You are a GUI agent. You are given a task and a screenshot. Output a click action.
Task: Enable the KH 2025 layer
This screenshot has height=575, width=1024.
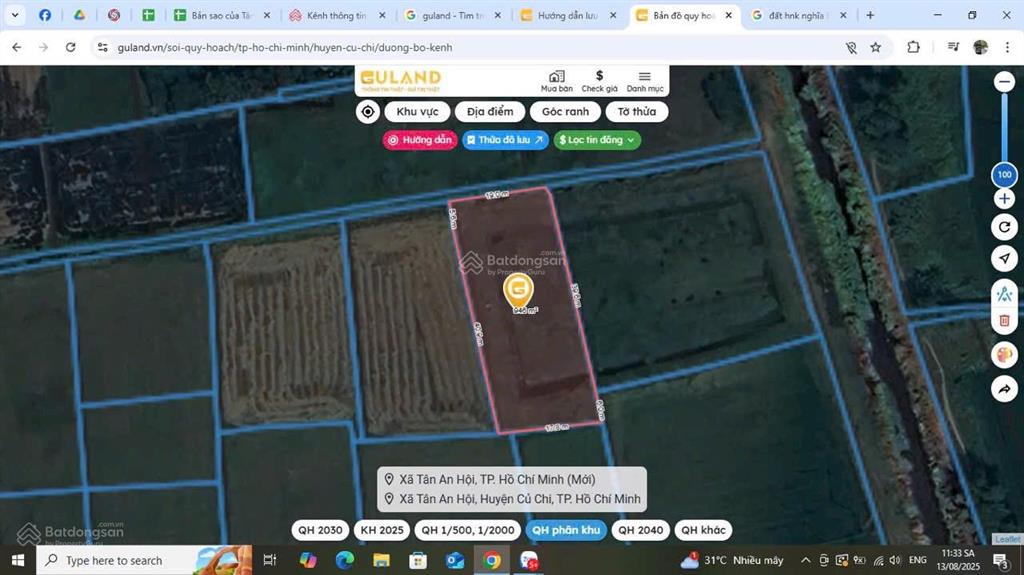(381, 530)
